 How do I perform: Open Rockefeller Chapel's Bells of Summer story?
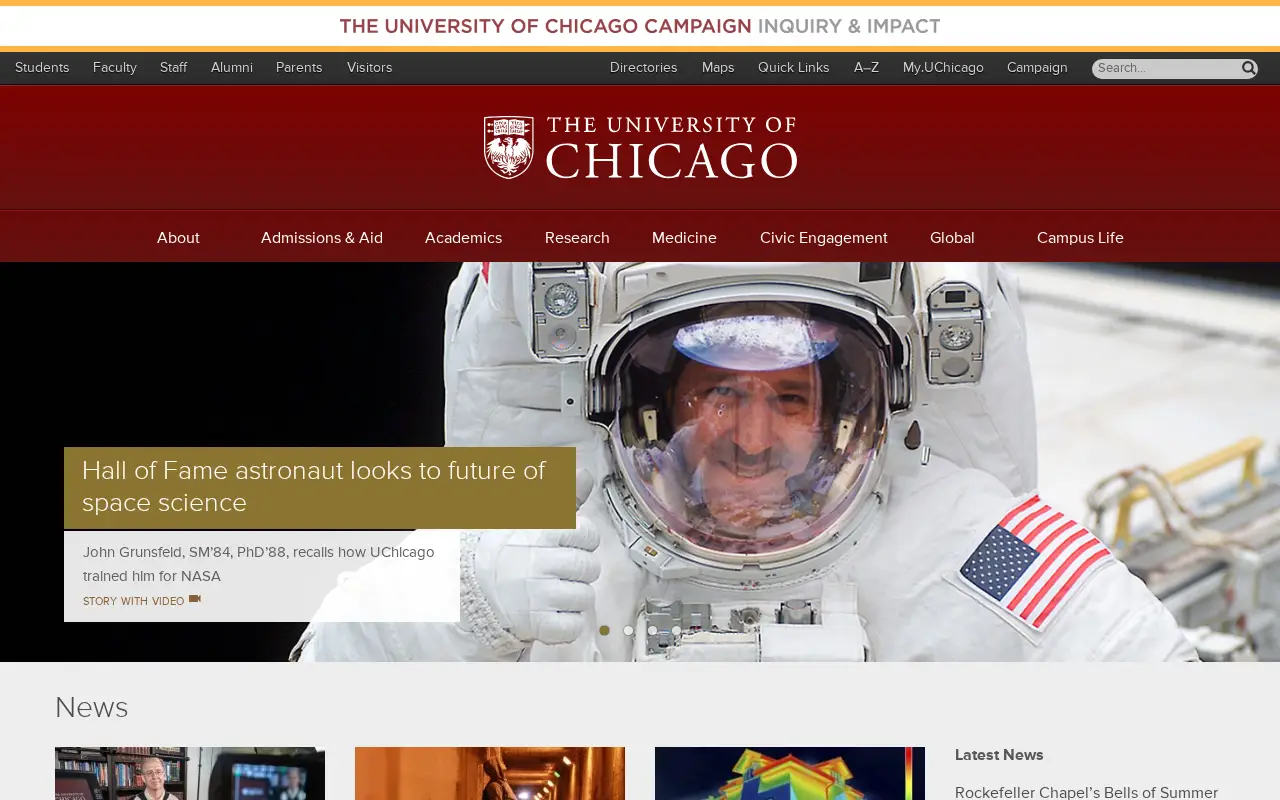[x=1086, y=792]
